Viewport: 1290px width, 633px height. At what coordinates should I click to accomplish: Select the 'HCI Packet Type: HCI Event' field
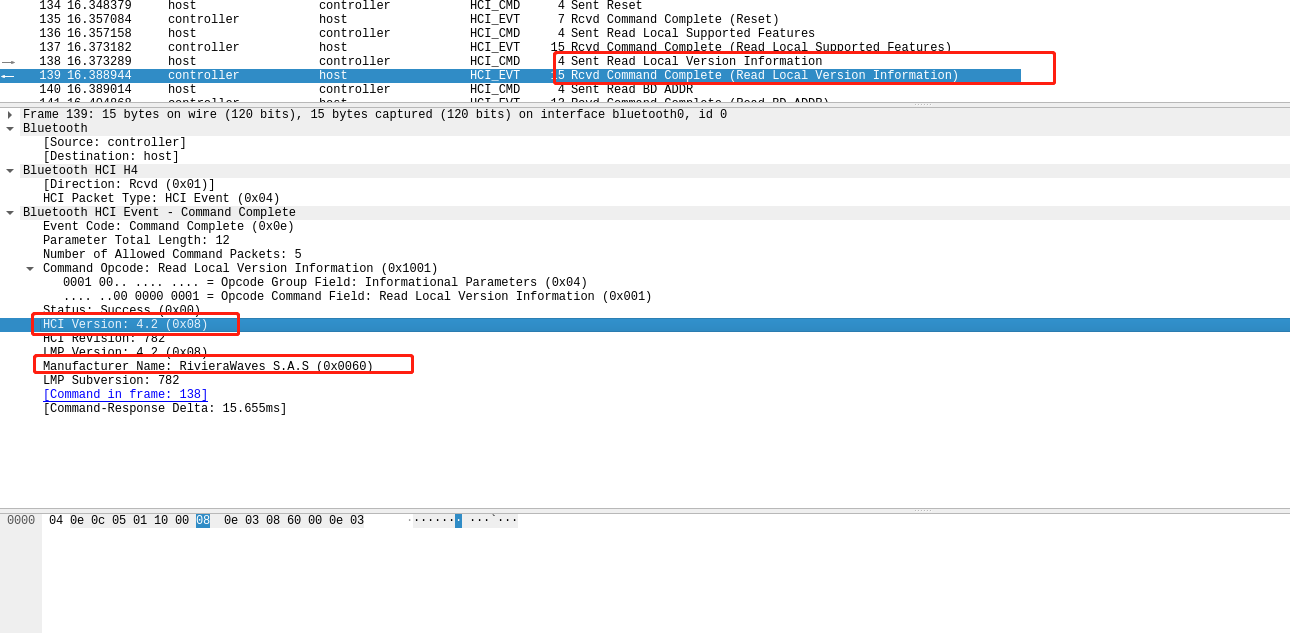pyautogui.click(x=160, y=197)
